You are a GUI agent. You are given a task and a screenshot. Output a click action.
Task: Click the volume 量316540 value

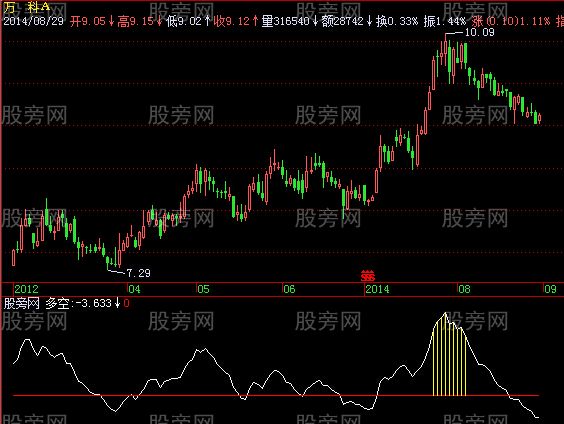pyautogui.click(x=286, y=21)
